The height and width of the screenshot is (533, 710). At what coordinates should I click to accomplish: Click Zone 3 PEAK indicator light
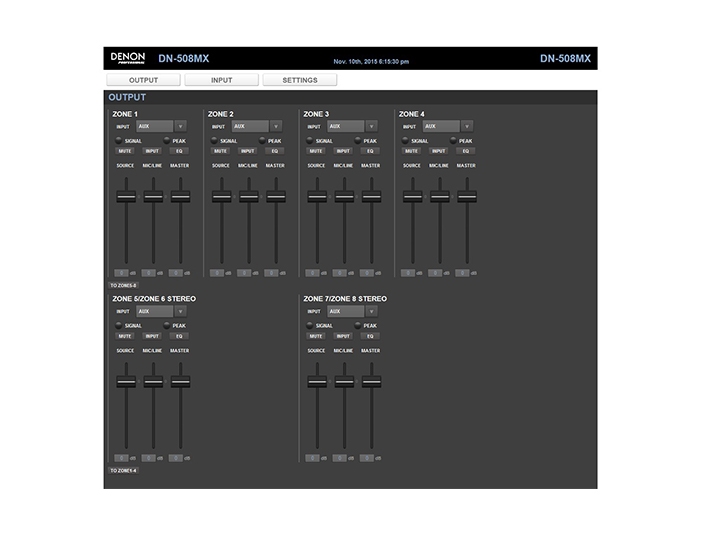pyautogui.click(x=358, y=140)
